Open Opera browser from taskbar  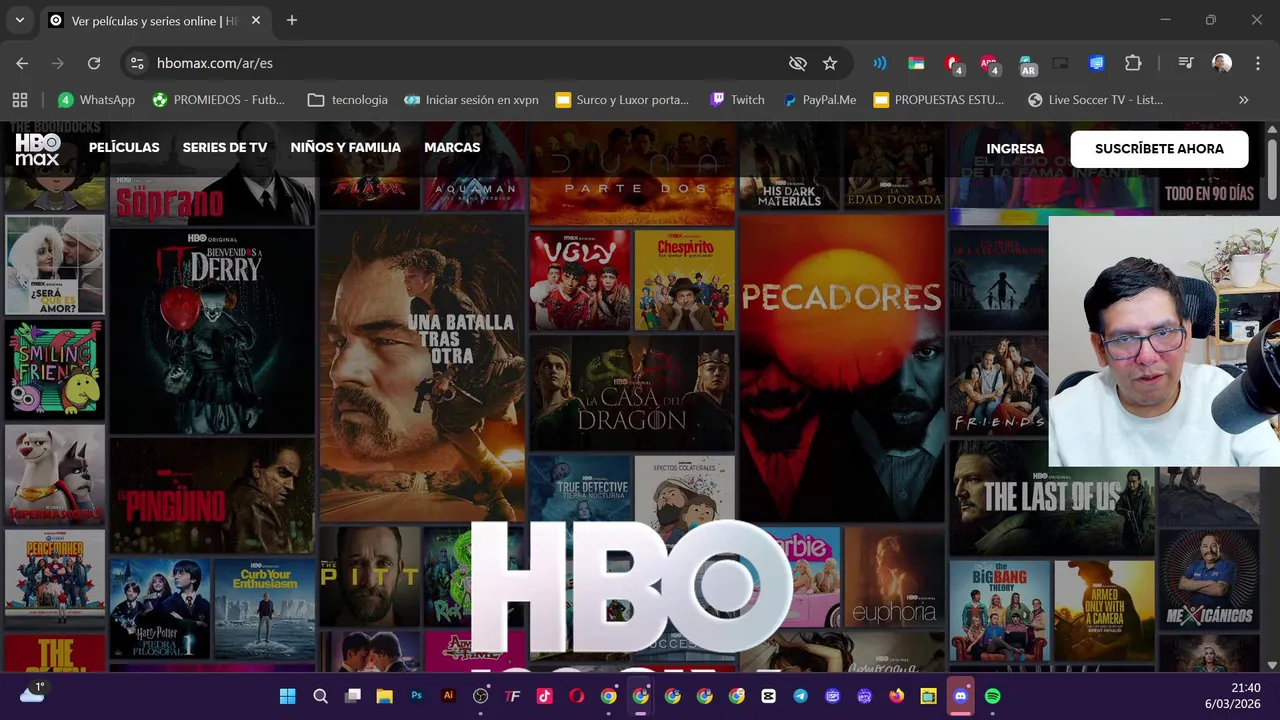(577, 696)
